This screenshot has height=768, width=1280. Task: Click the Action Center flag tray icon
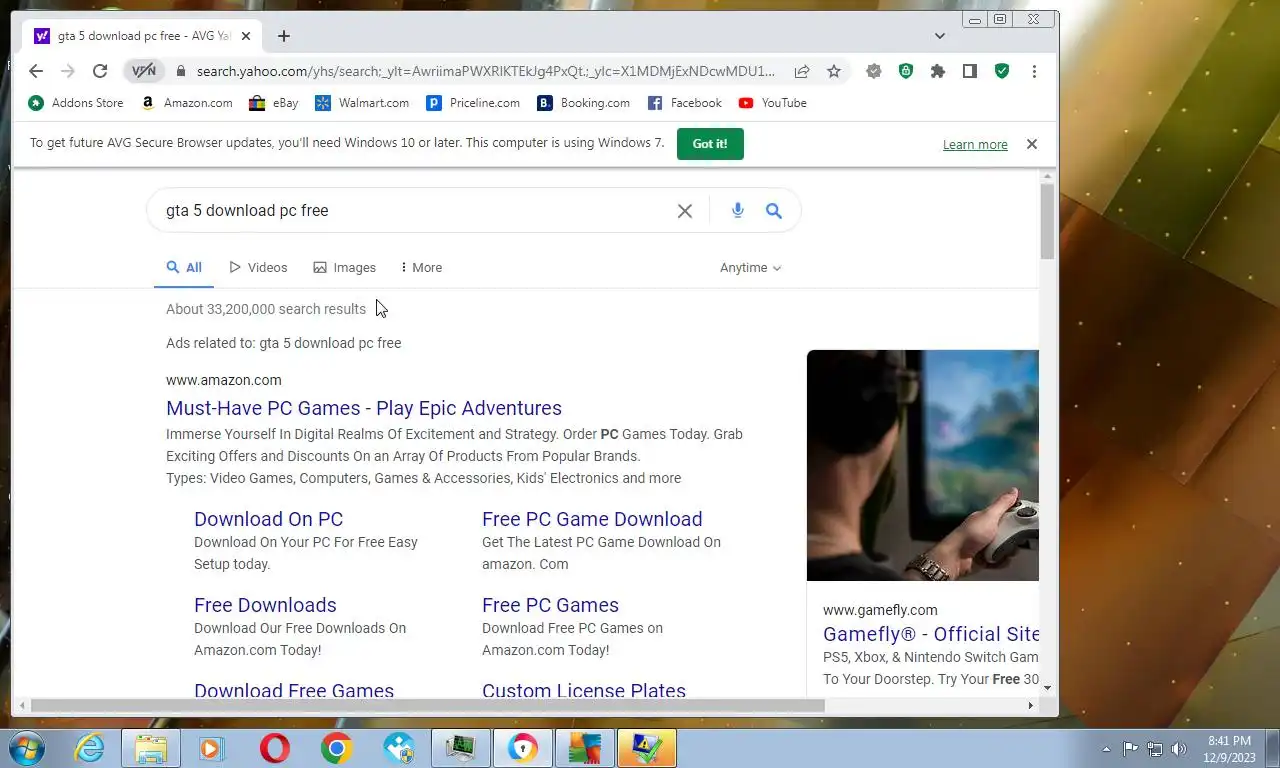pos(1130,748)
